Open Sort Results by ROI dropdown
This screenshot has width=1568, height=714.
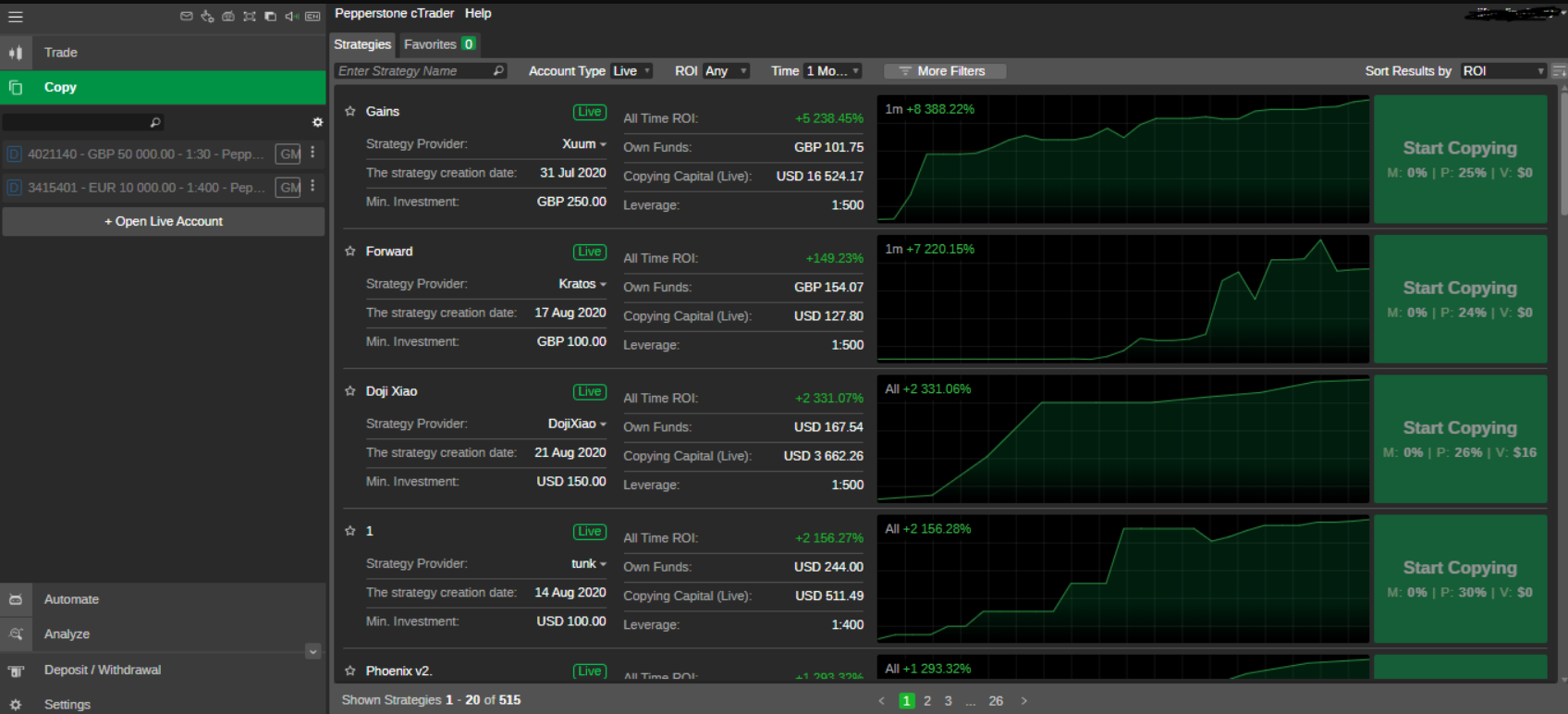click(x=1503, y=70)
